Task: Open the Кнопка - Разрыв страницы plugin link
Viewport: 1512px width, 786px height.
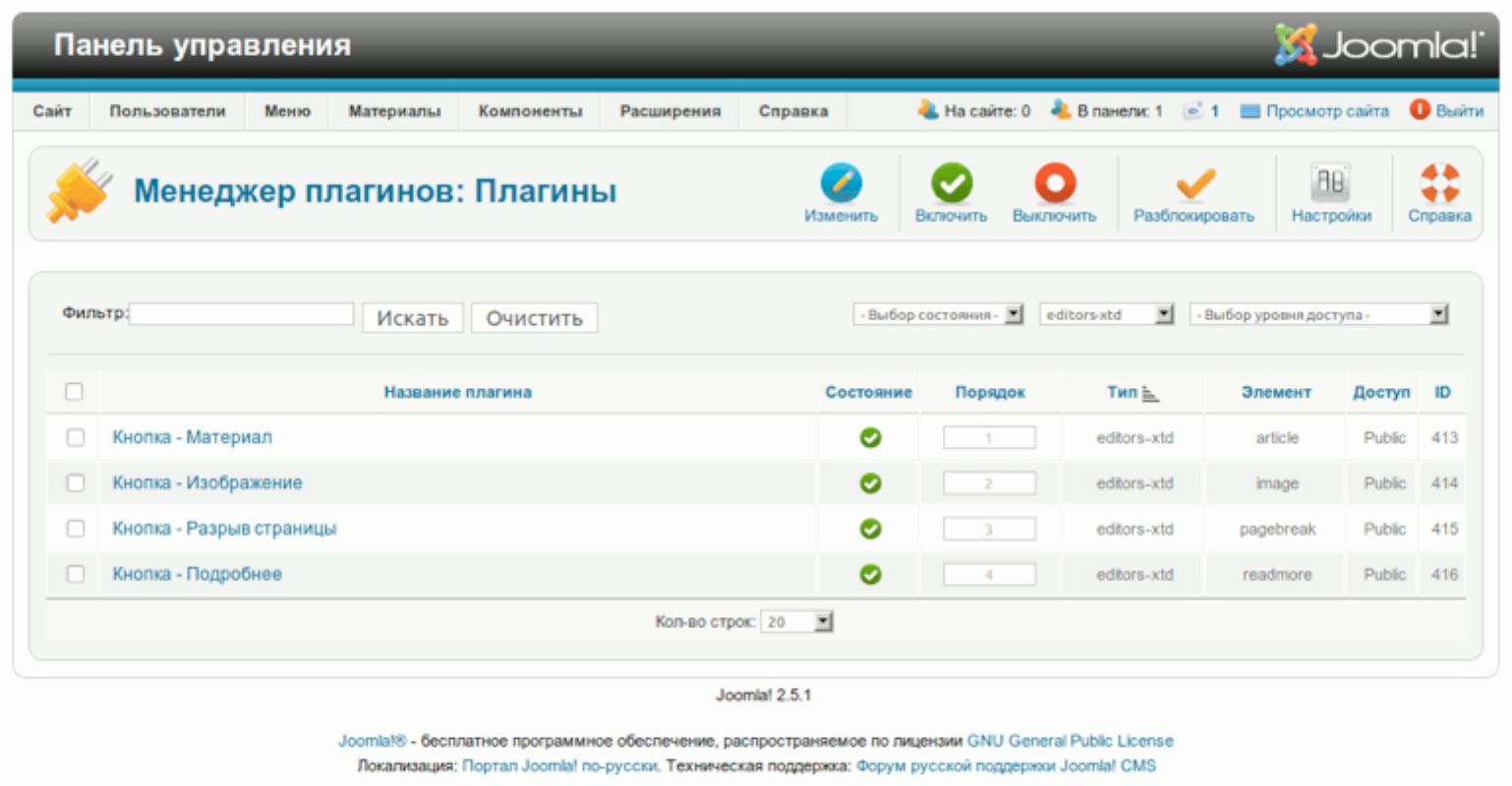Action: [x=224, y=529]
